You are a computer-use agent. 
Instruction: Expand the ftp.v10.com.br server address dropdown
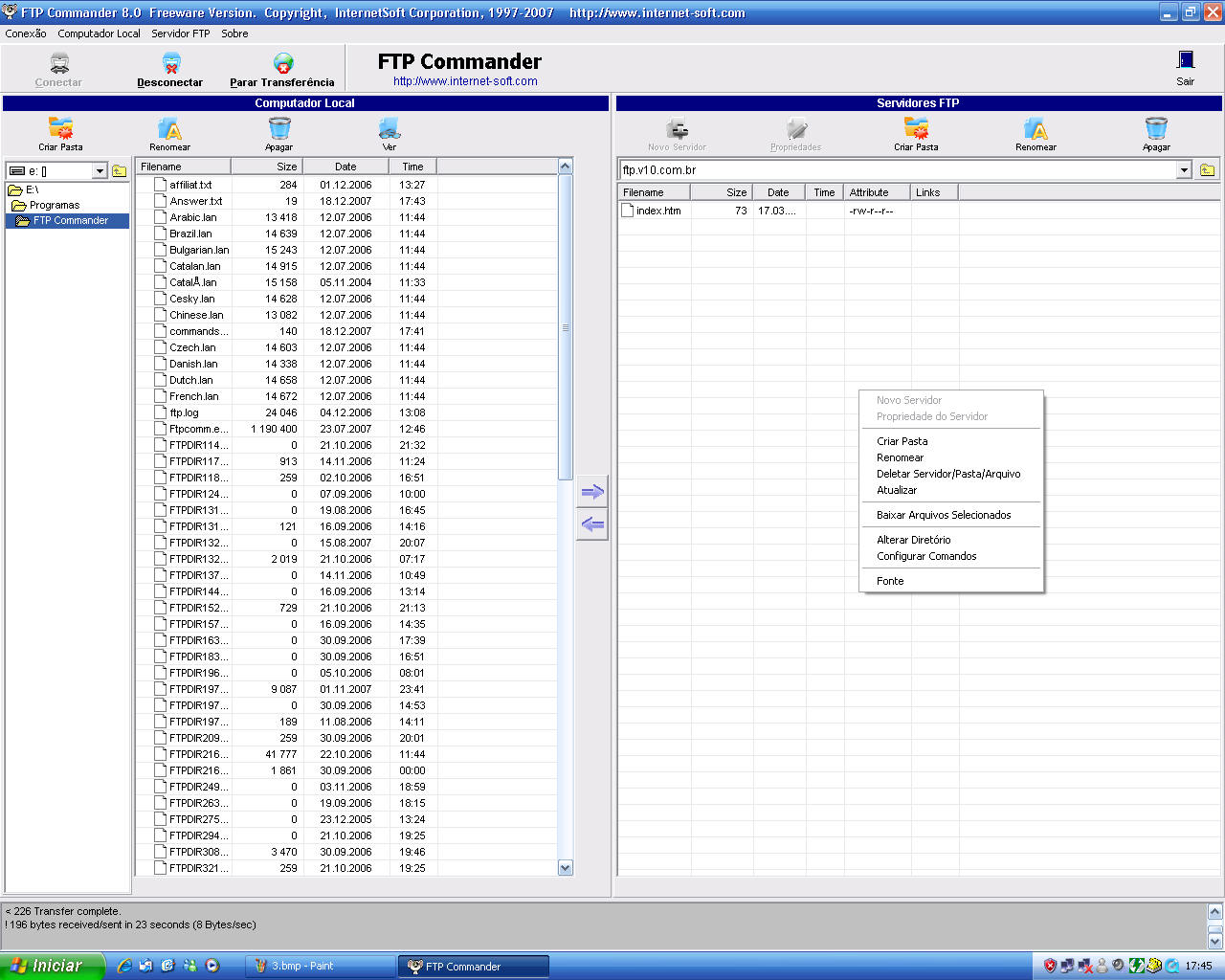pyautogui.click(x=1184, y=170)
